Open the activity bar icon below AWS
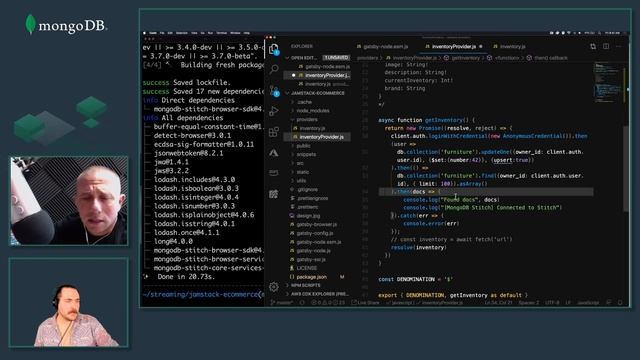 point(274,194)
